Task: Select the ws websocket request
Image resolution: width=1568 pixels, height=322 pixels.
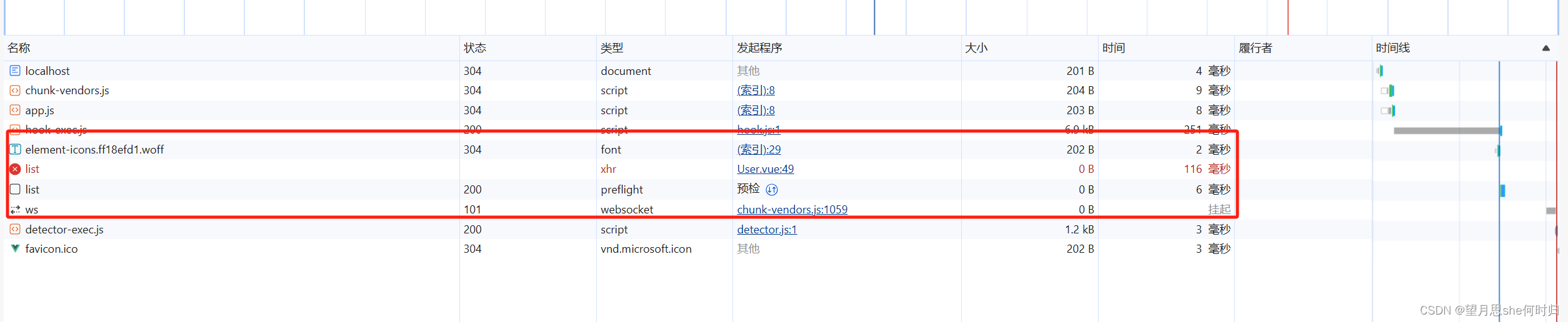Action: coord(31,210)
